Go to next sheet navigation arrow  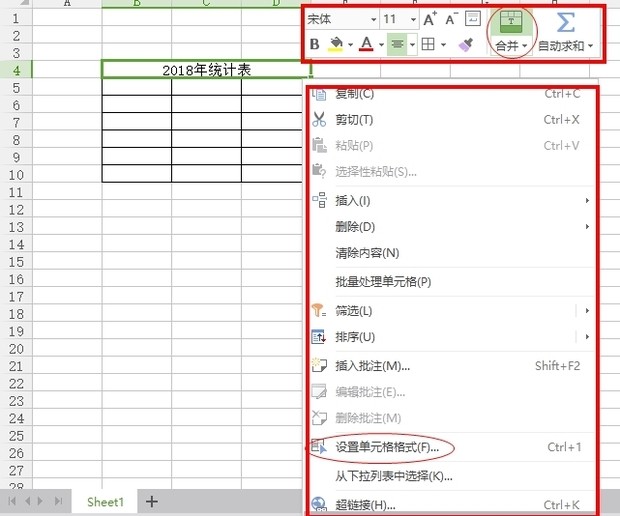coord(40,501)
